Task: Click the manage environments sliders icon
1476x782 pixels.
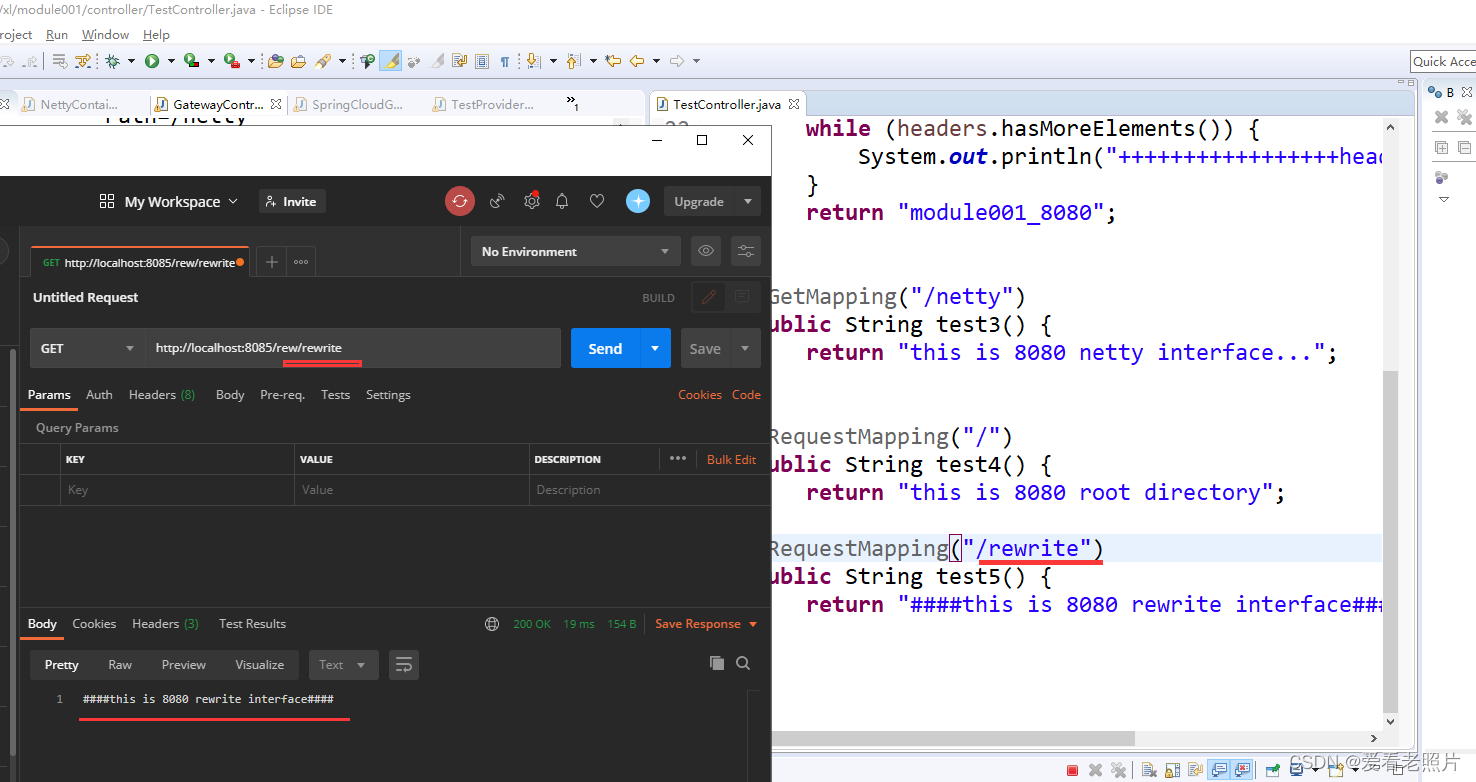Action: (746, 251)
